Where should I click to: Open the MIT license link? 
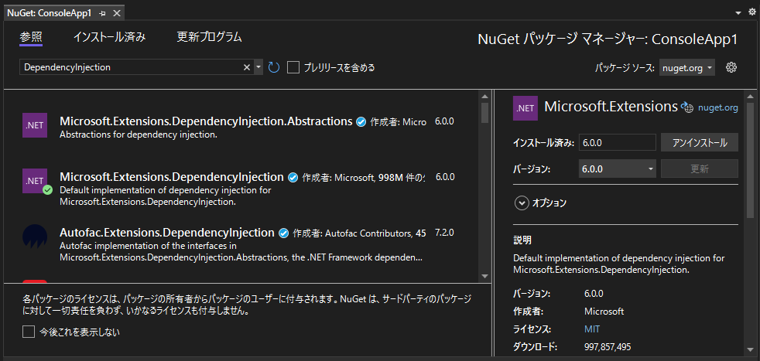592,330
